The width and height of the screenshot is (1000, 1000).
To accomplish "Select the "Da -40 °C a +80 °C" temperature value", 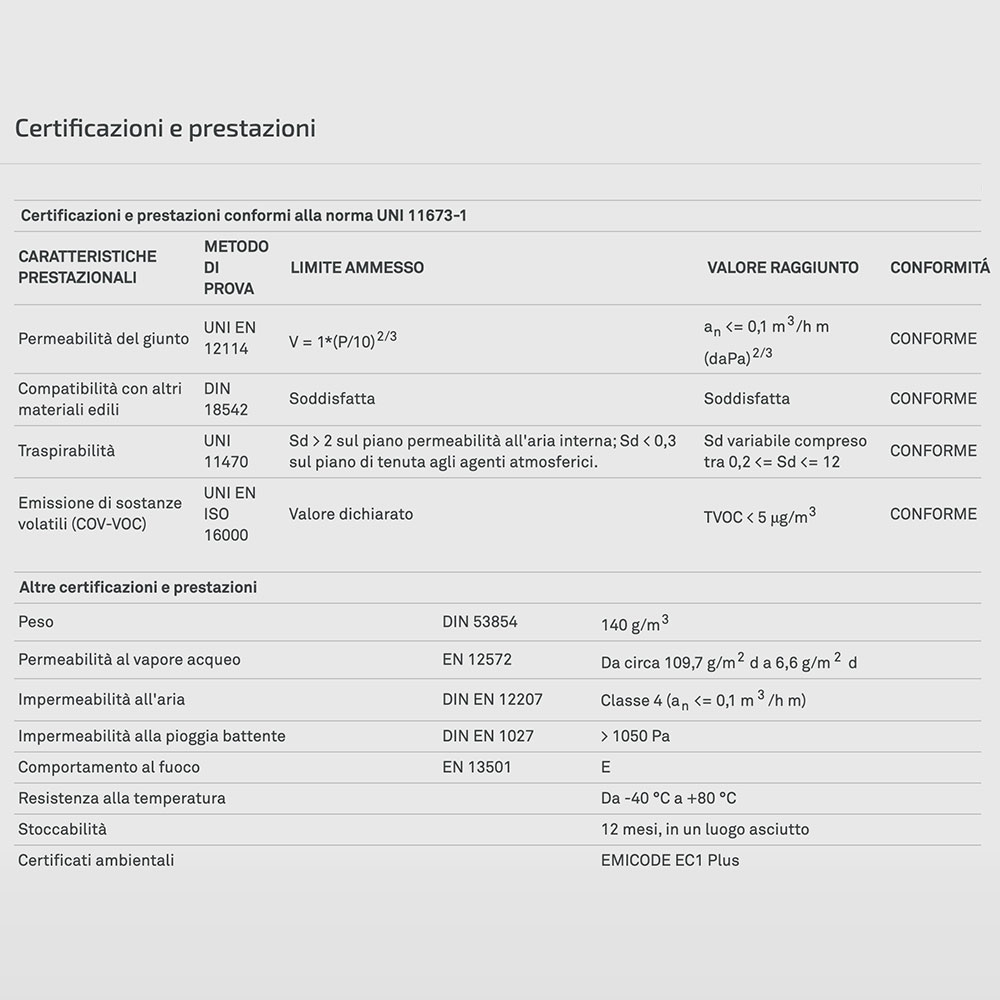I will [x=668, y=798].
